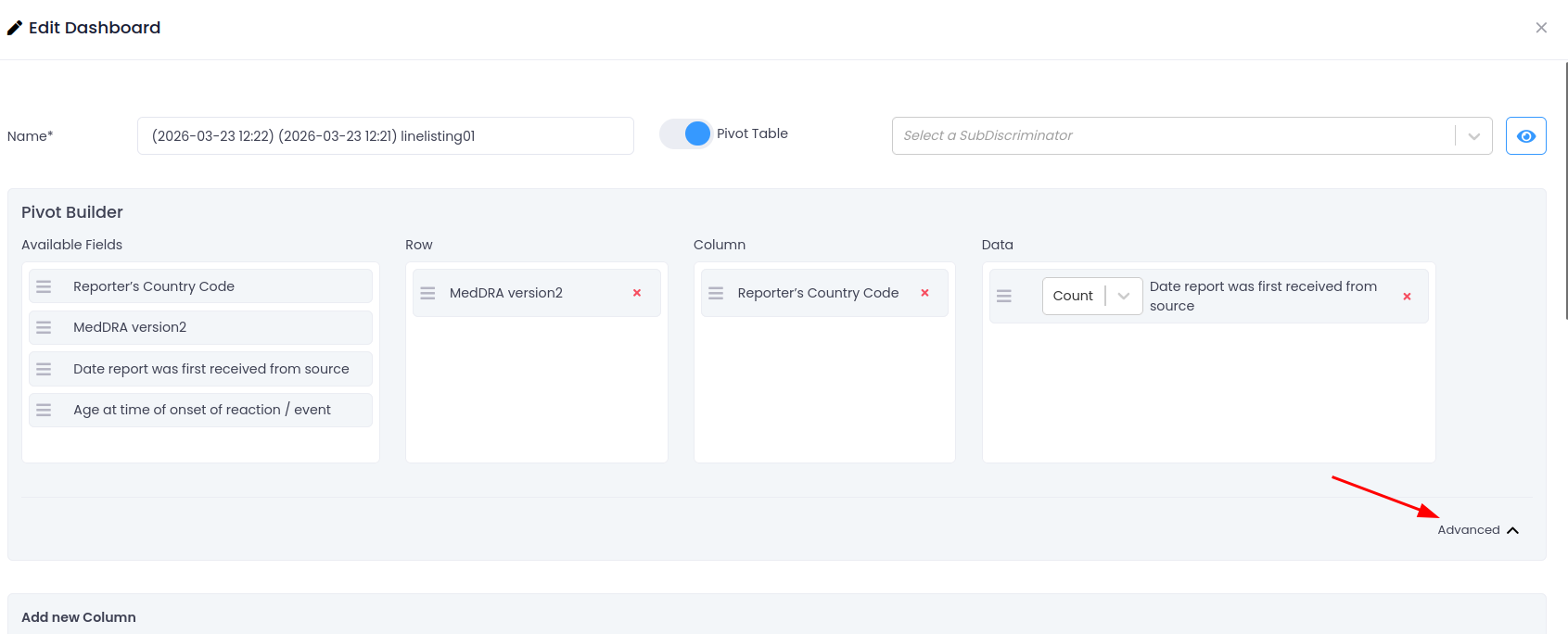Image resolution: width=1568 pixels, height=634 pixels.
Task: Remove Reporter's Country Code from Column
Action: click(x=924, y=293)
